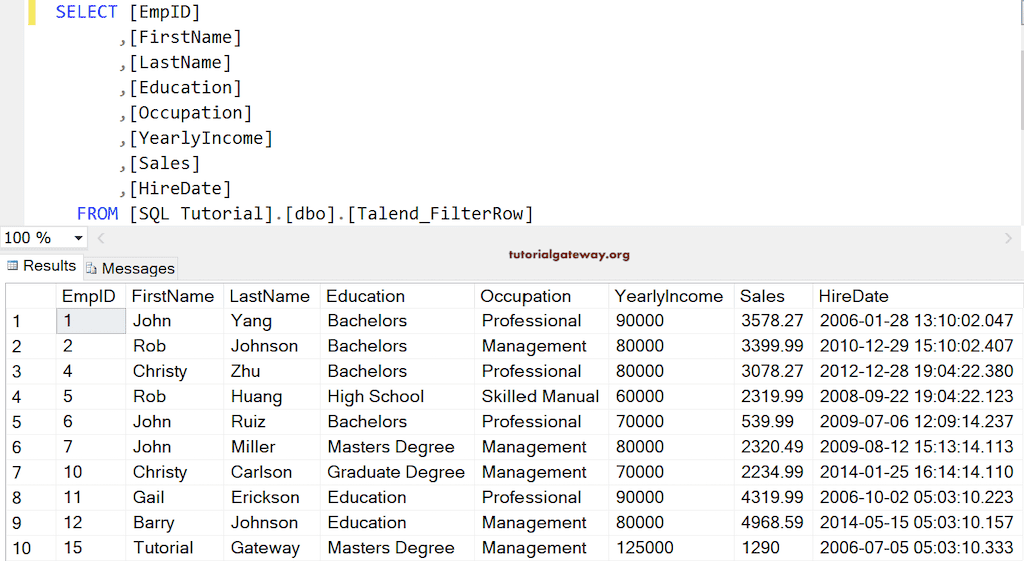This screenshot has width=1024, height=561.
Task: Open the 100 % zoom dropdown
Action: tap(78, 238)
